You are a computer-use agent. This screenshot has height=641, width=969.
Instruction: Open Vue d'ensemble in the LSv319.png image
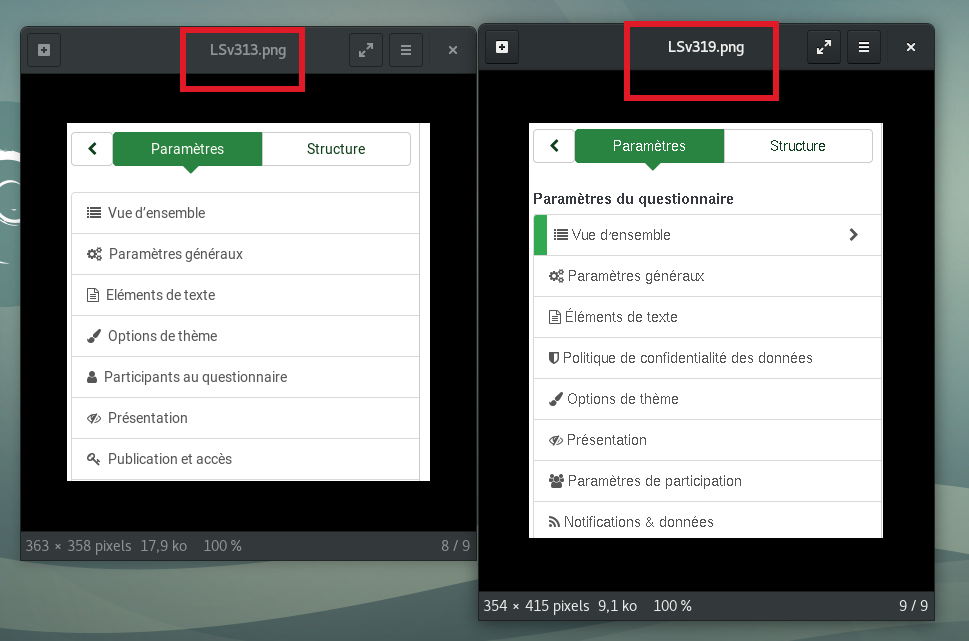click(708, 235)
